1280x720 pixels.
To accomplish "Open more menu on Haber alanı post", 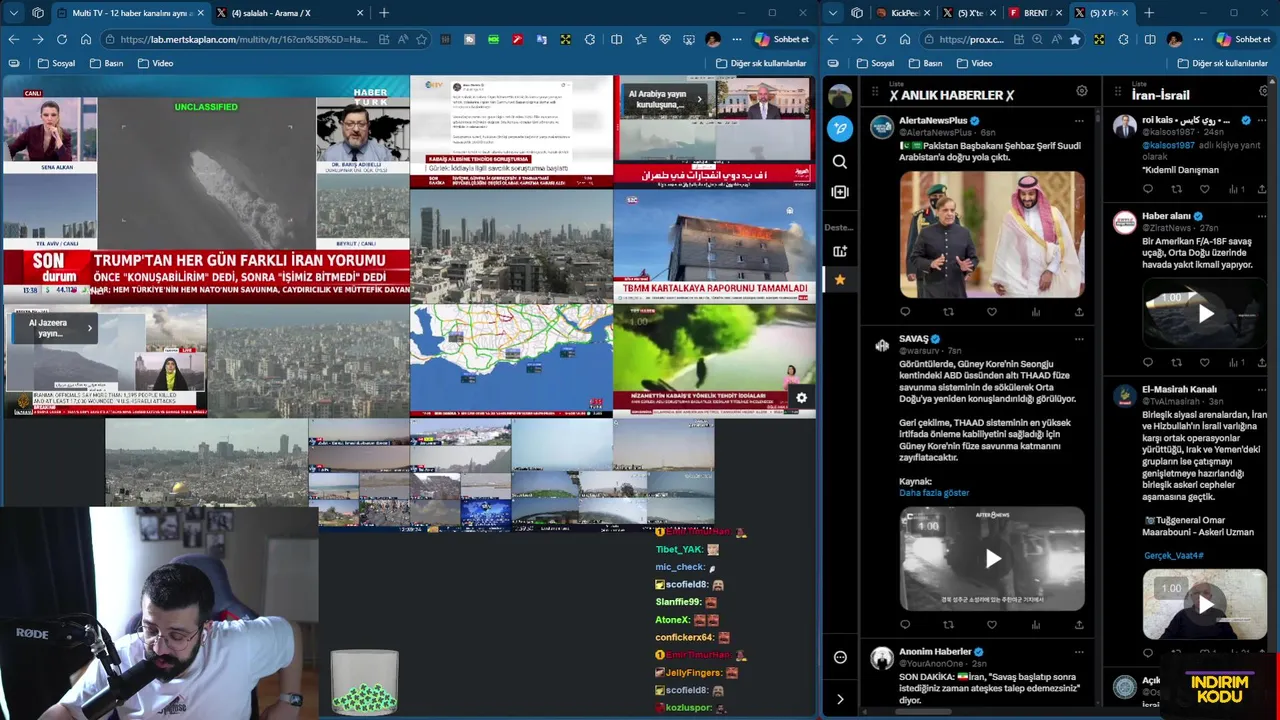I will click(1262, 216).
